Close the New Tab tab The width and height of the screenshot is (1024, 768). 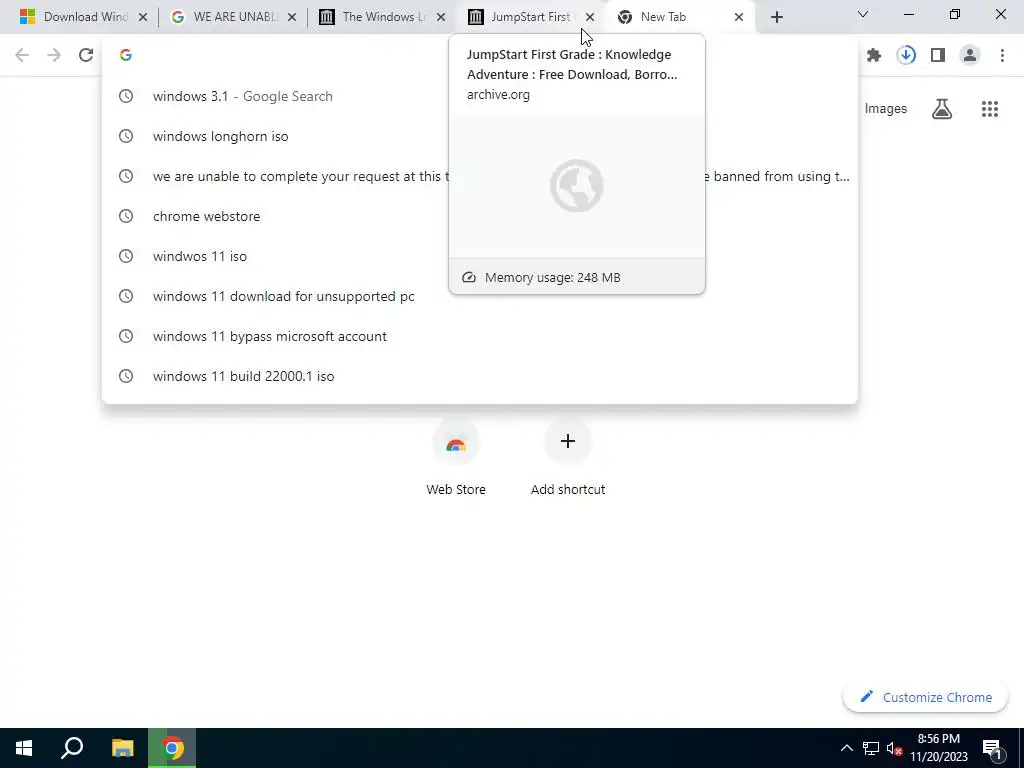(x=739, y=17)
